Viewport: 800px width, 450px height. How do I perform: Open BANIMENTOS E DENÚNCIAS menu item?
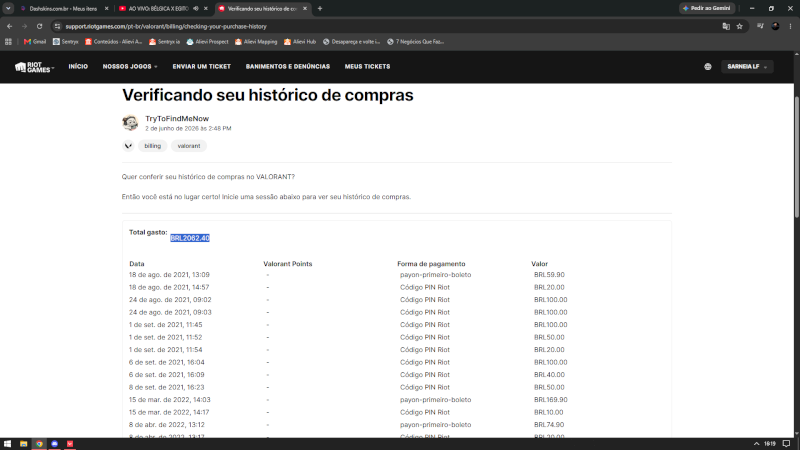(x=288, y=67)
